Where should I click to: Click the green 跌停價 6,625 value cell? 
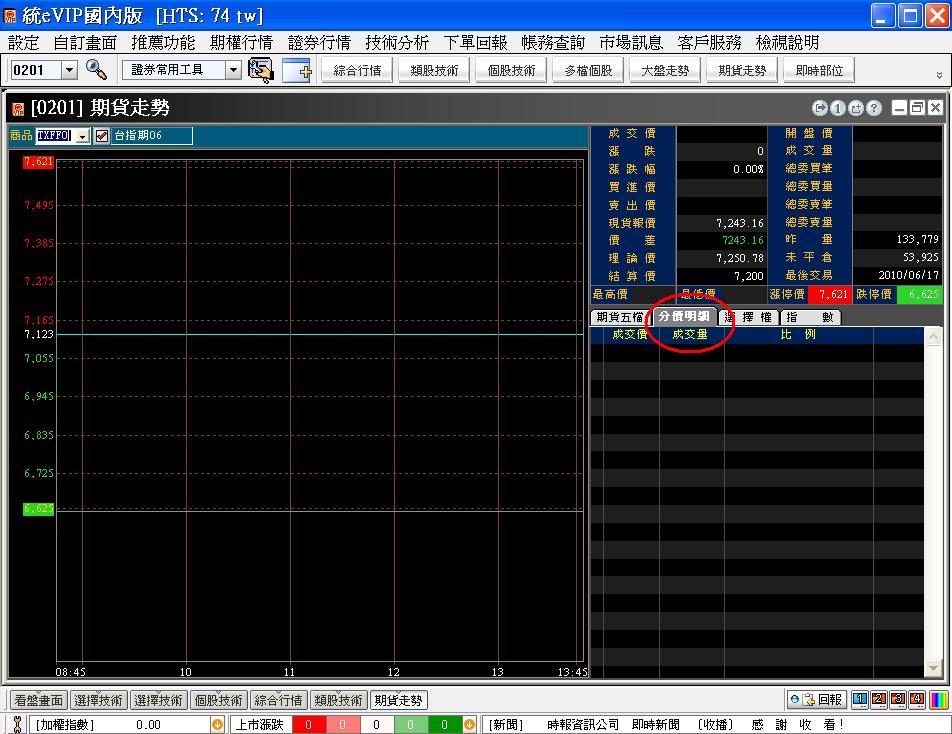(919, 294)
